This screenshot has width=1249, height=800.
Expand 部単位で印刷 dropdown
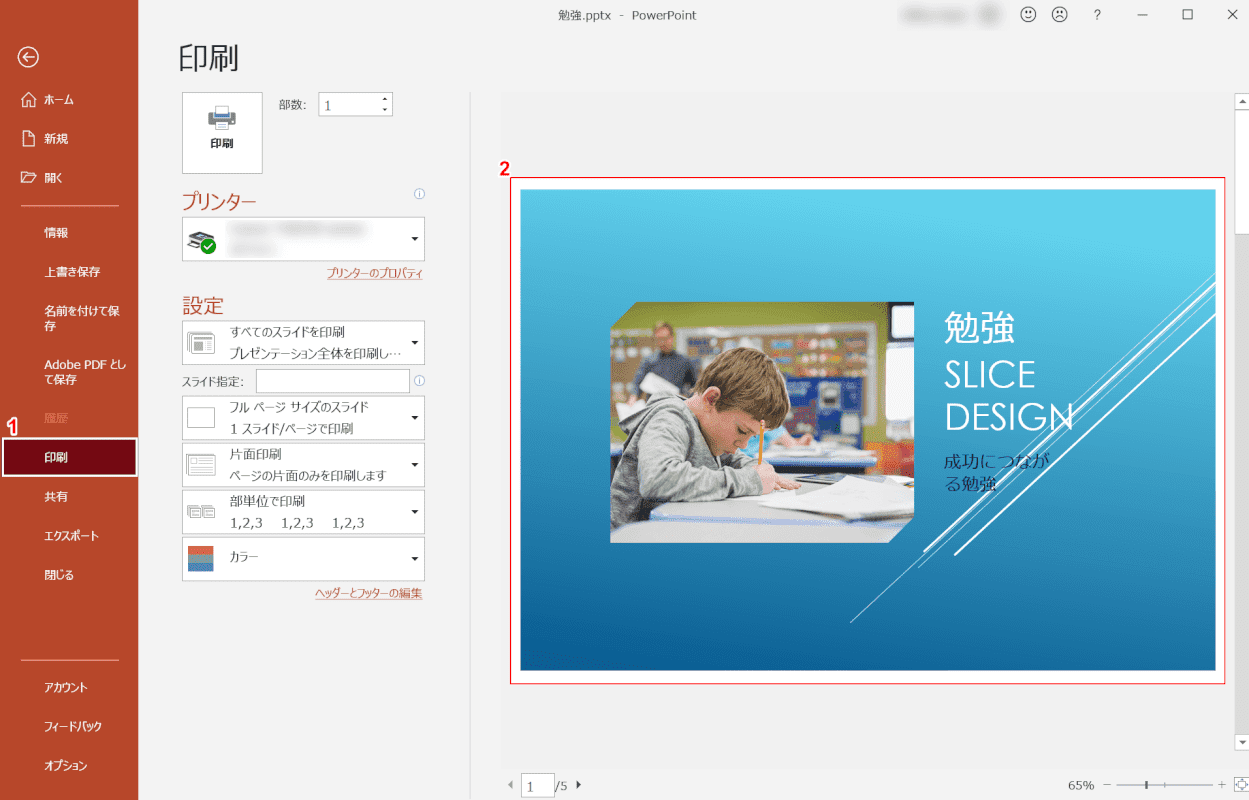pos(303,512)
